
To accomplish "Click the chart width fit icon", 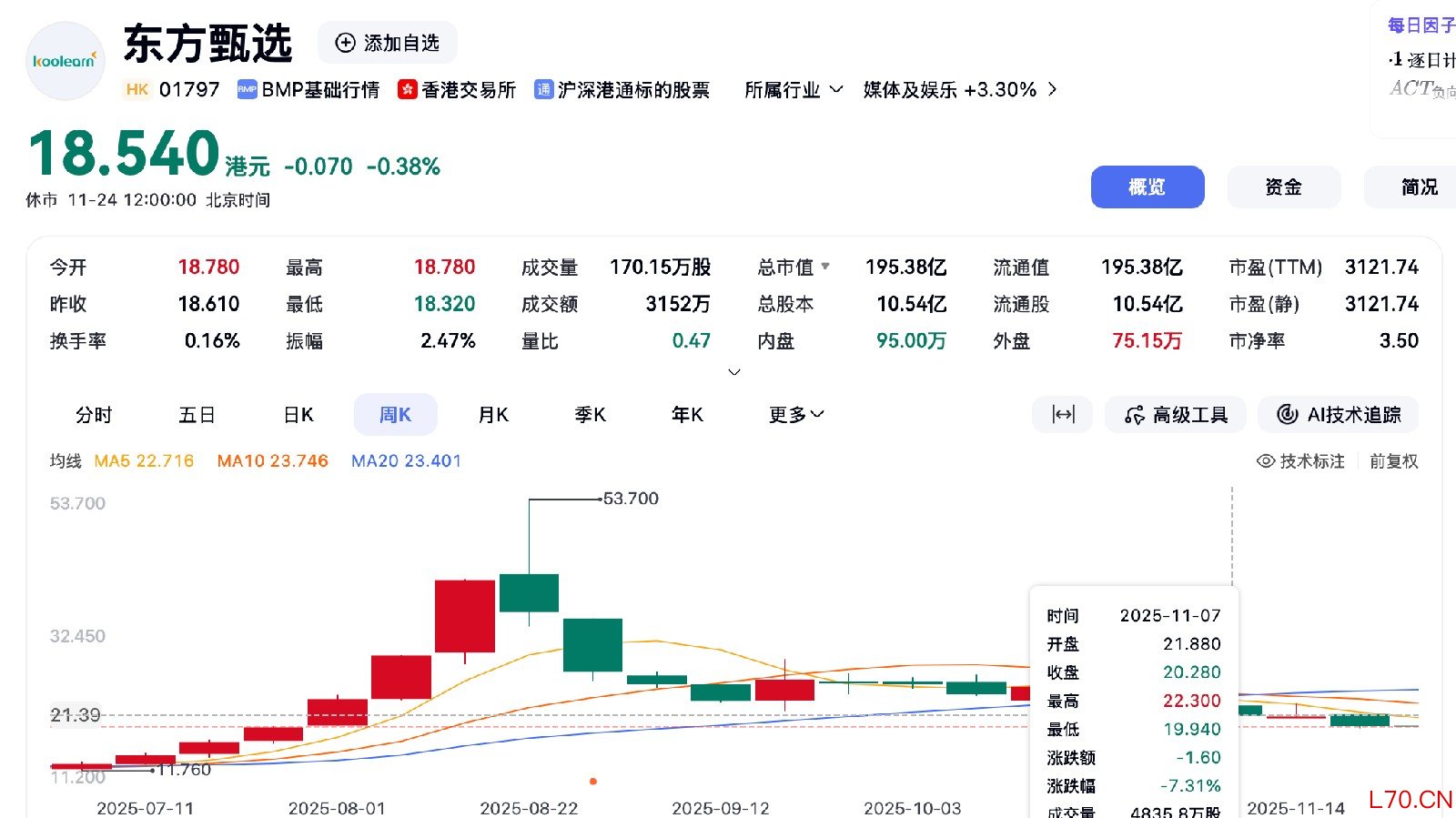I will (x=1062, y=415).
